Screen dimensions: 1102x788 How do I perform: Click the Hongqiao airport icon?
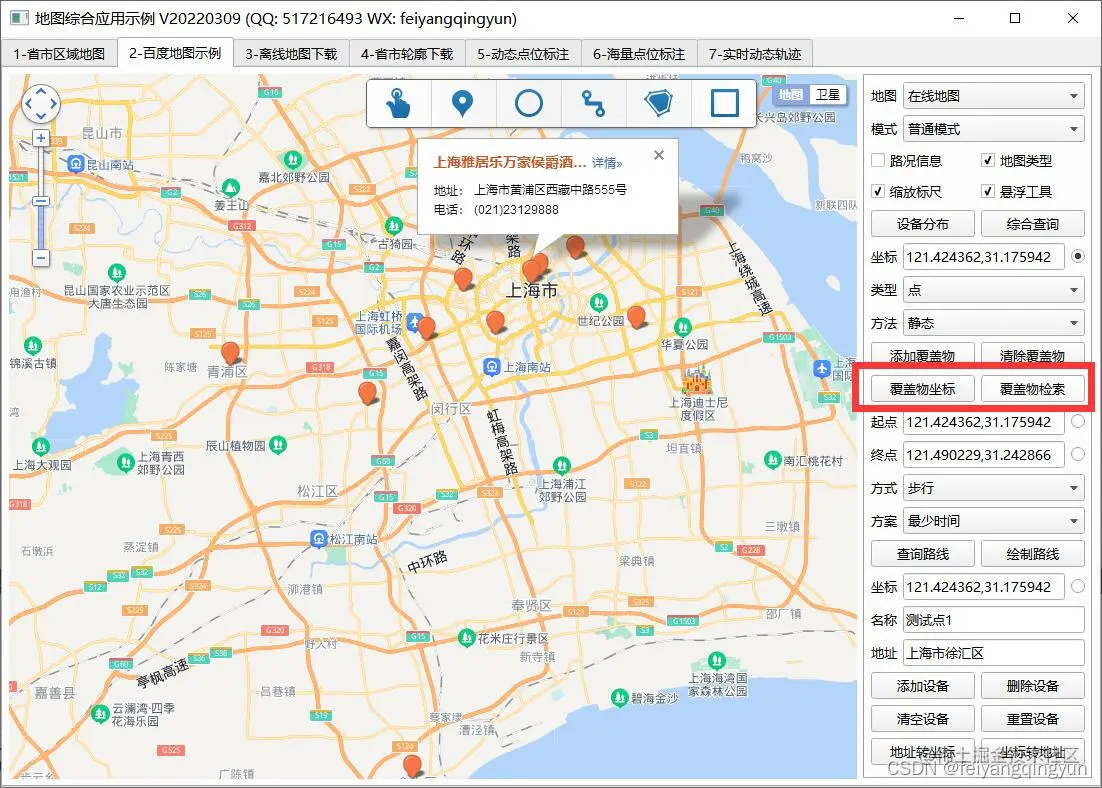tap(415, 321)
